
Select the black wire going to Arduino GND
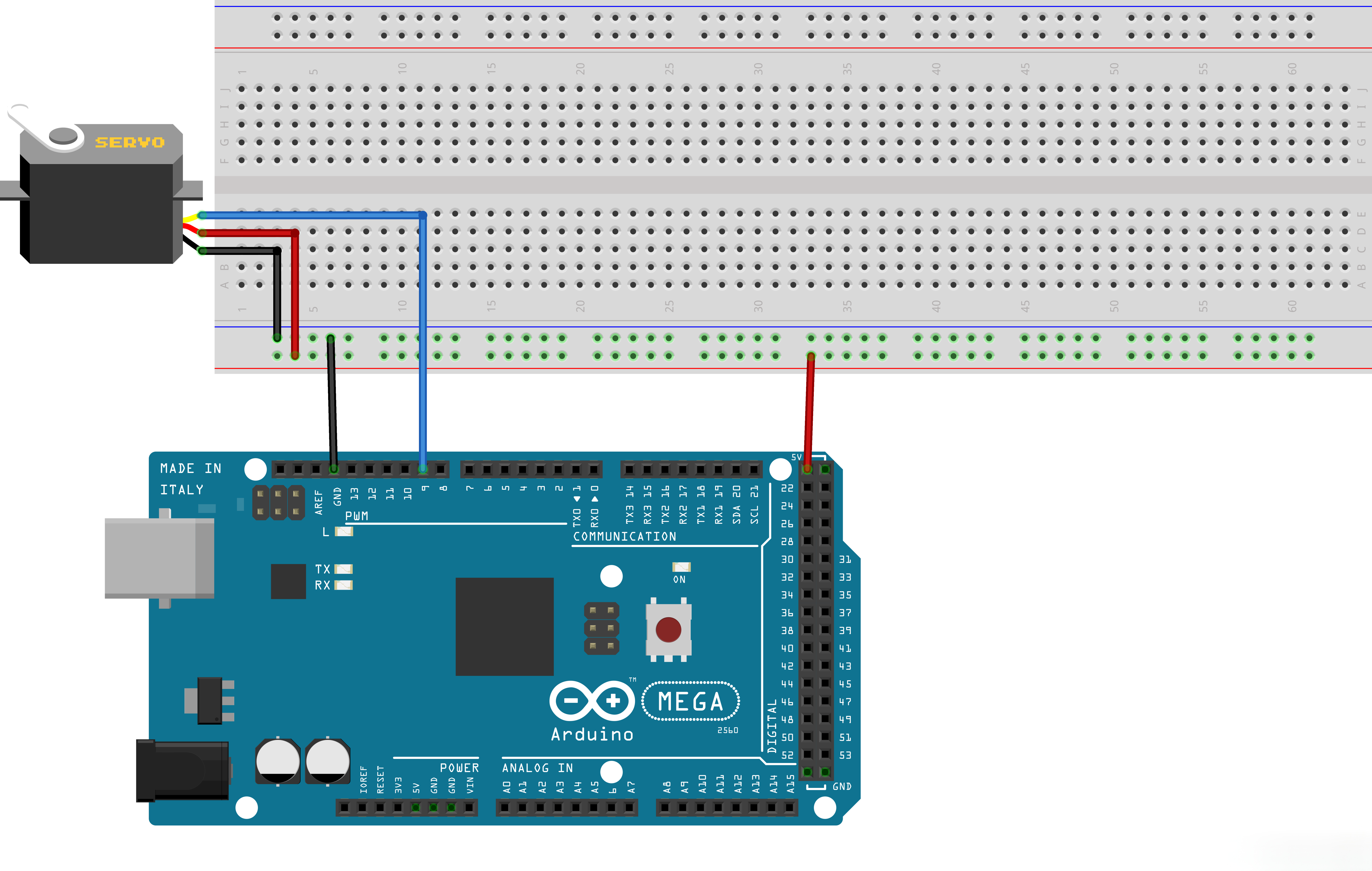click(332, 404)
